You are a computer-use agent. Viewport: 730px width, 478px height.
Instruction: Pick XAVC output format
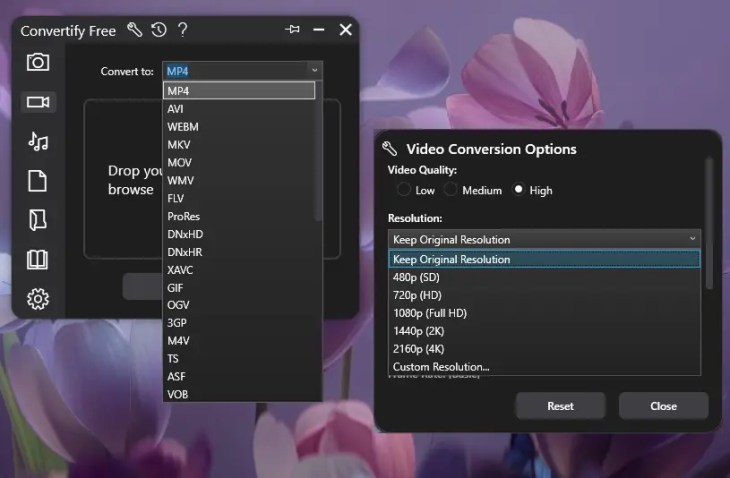(239, 270)
